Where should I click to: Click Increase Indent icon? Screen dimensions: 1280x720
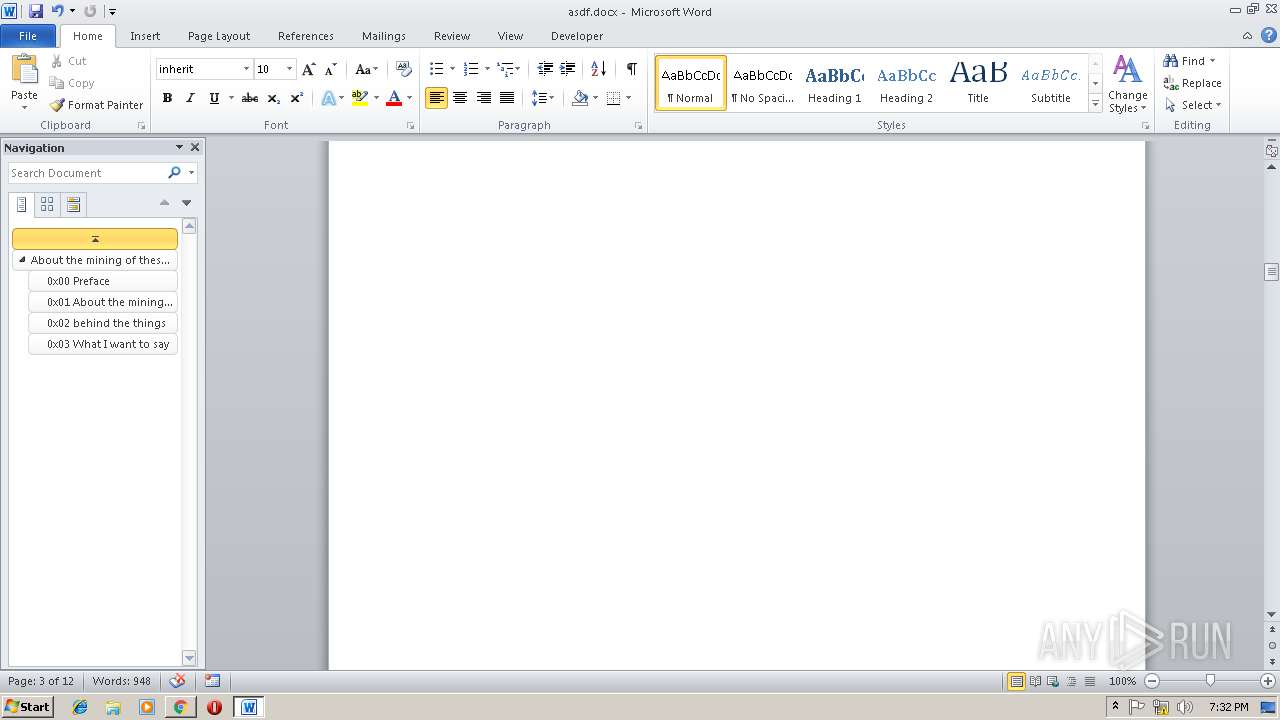[x=568, y=69]
